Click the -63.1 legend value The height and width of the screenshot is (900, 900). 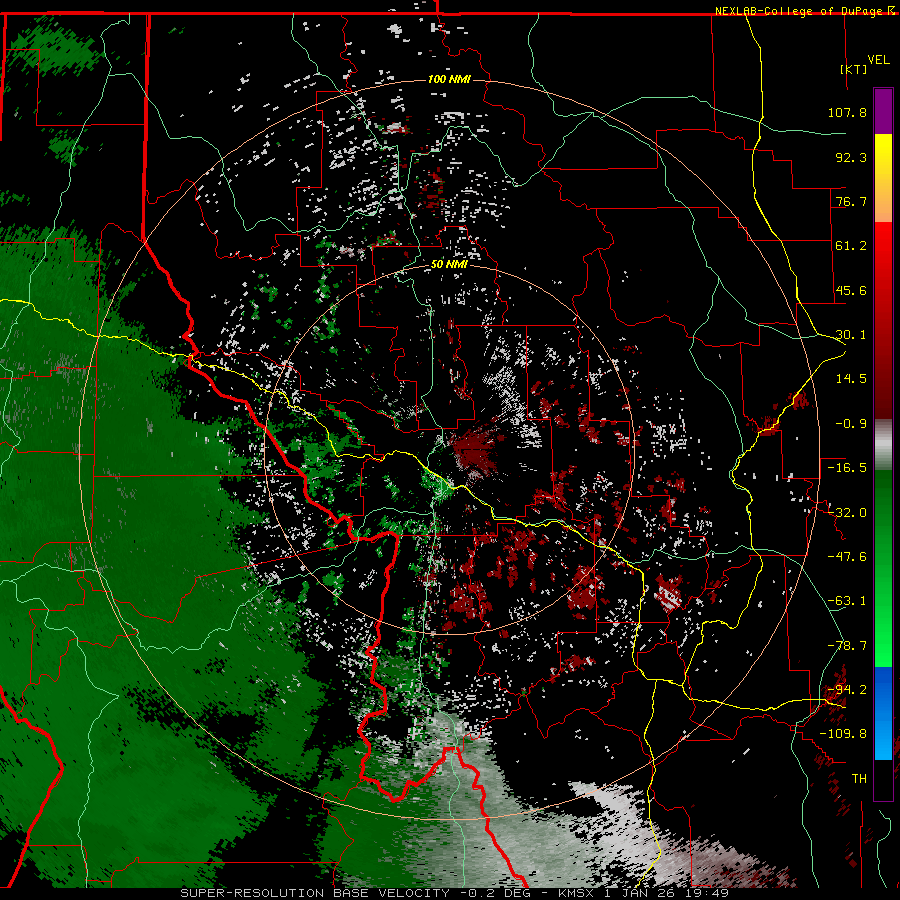847,601
